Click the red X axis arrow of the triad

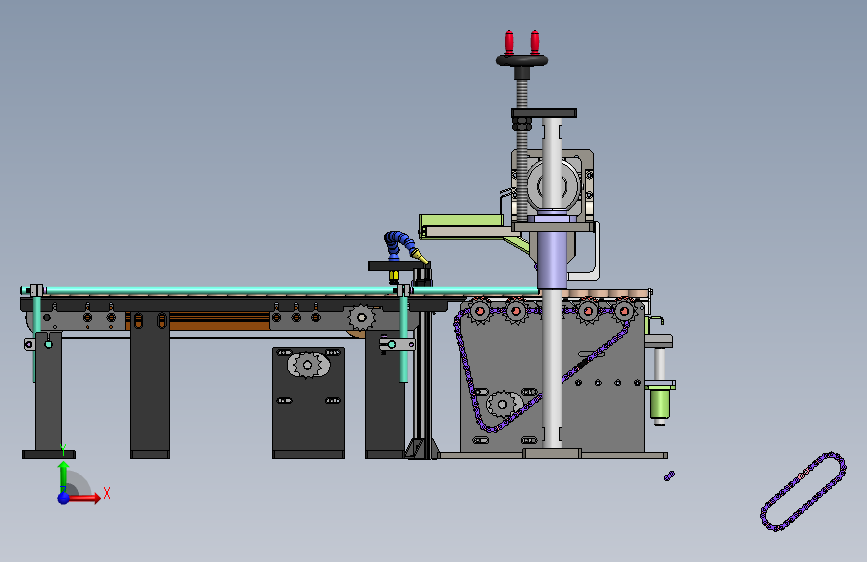coord(84,498)
